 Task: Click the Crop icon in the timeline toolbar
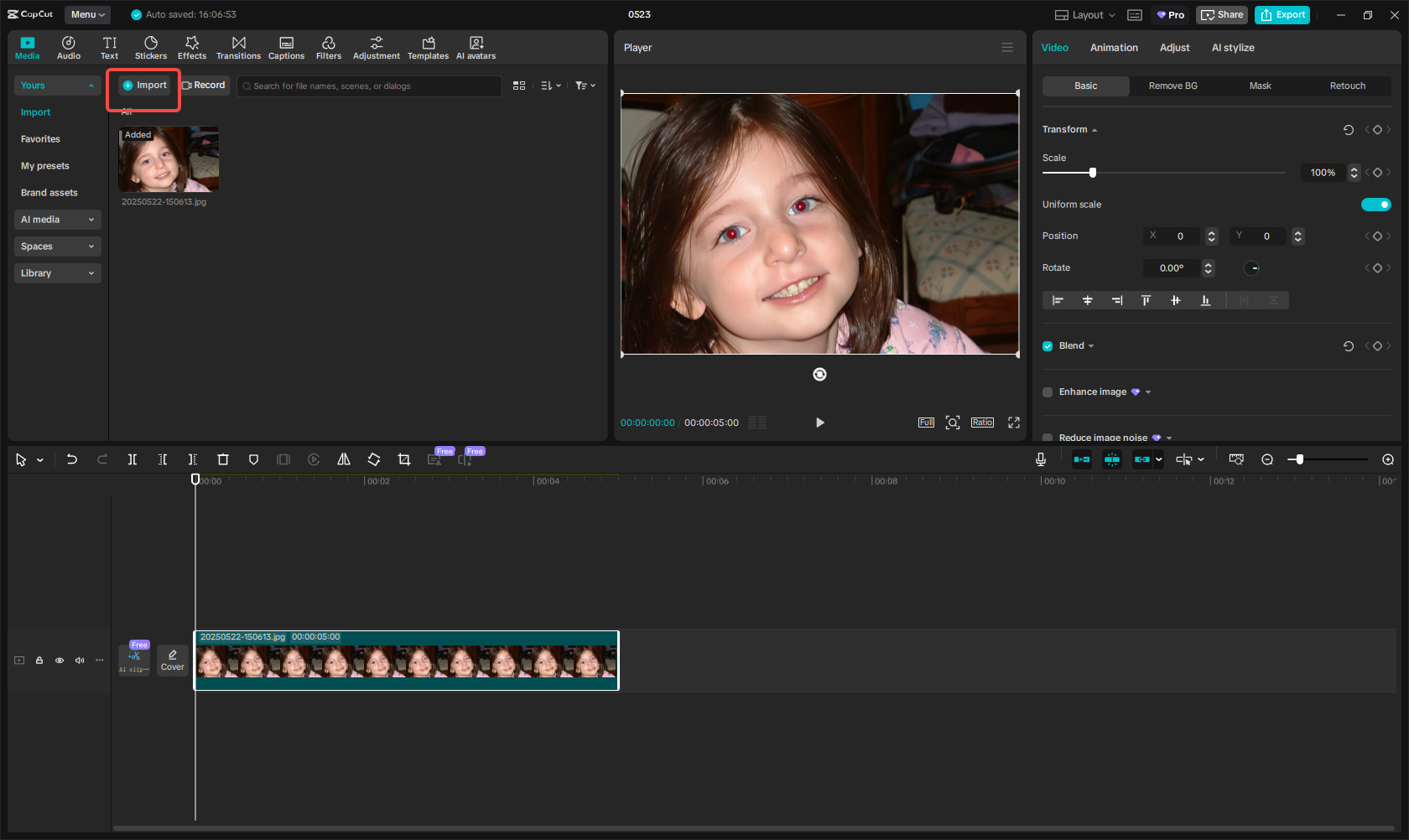404,459
